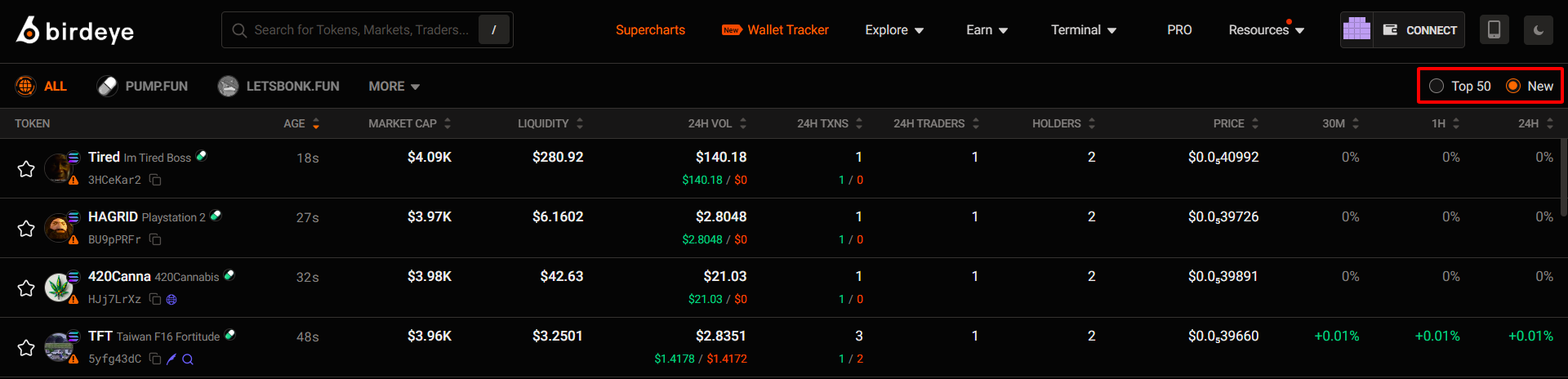Click the search magnifier icon
Image resolution: width=1568 pixels, height=379 pixels.
pyautogui.click(x=239, y=30)
